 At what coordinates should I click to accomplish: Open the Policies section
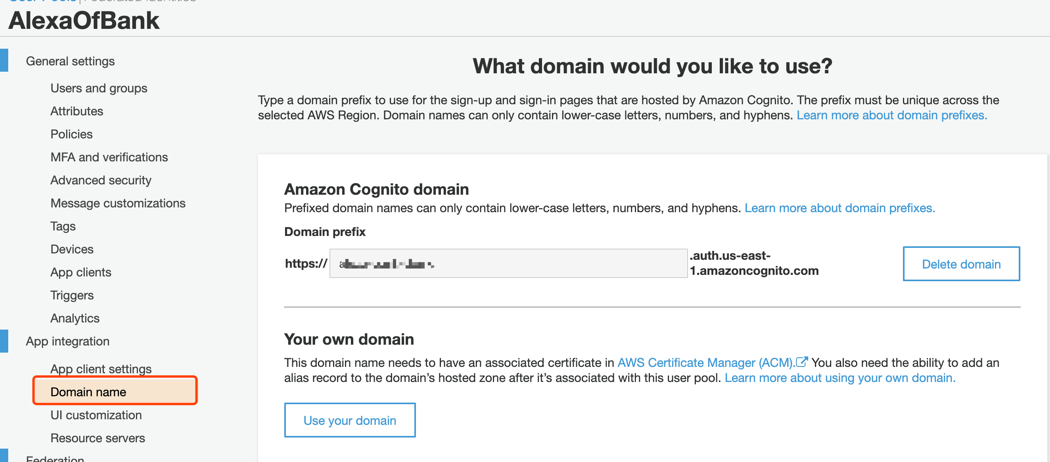tap(71, 134)
